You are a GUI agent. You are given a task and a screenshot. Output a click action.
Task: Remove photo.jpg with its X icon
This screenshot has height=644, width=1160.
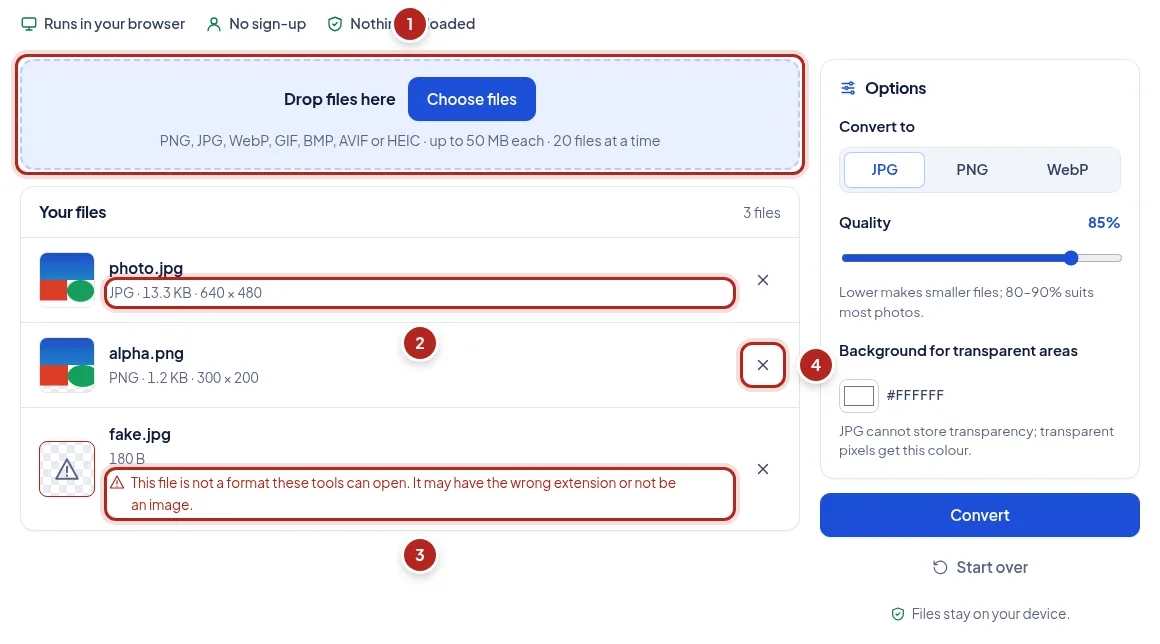pyautogui.click(x=763, y=280)
